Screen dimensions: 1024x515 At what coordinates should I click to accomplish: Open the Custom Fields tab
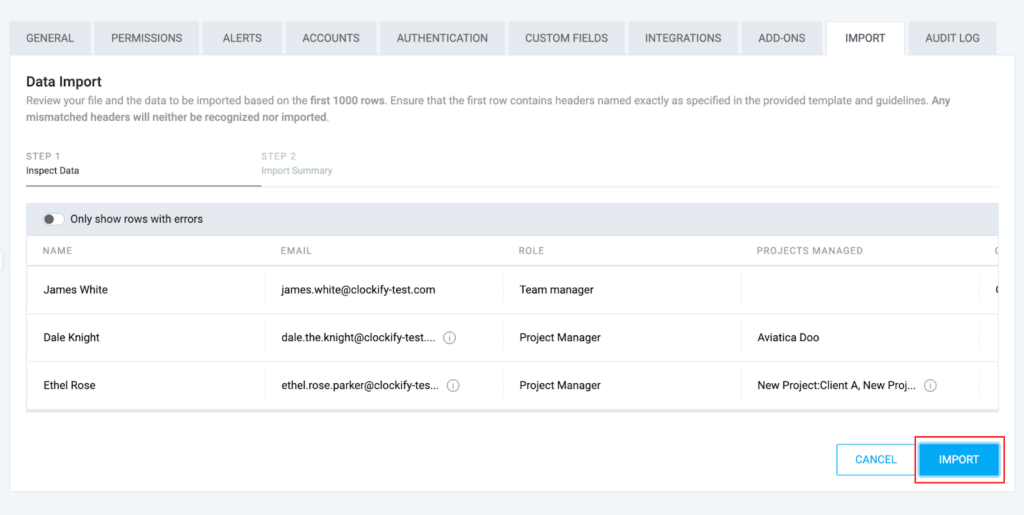566,38
